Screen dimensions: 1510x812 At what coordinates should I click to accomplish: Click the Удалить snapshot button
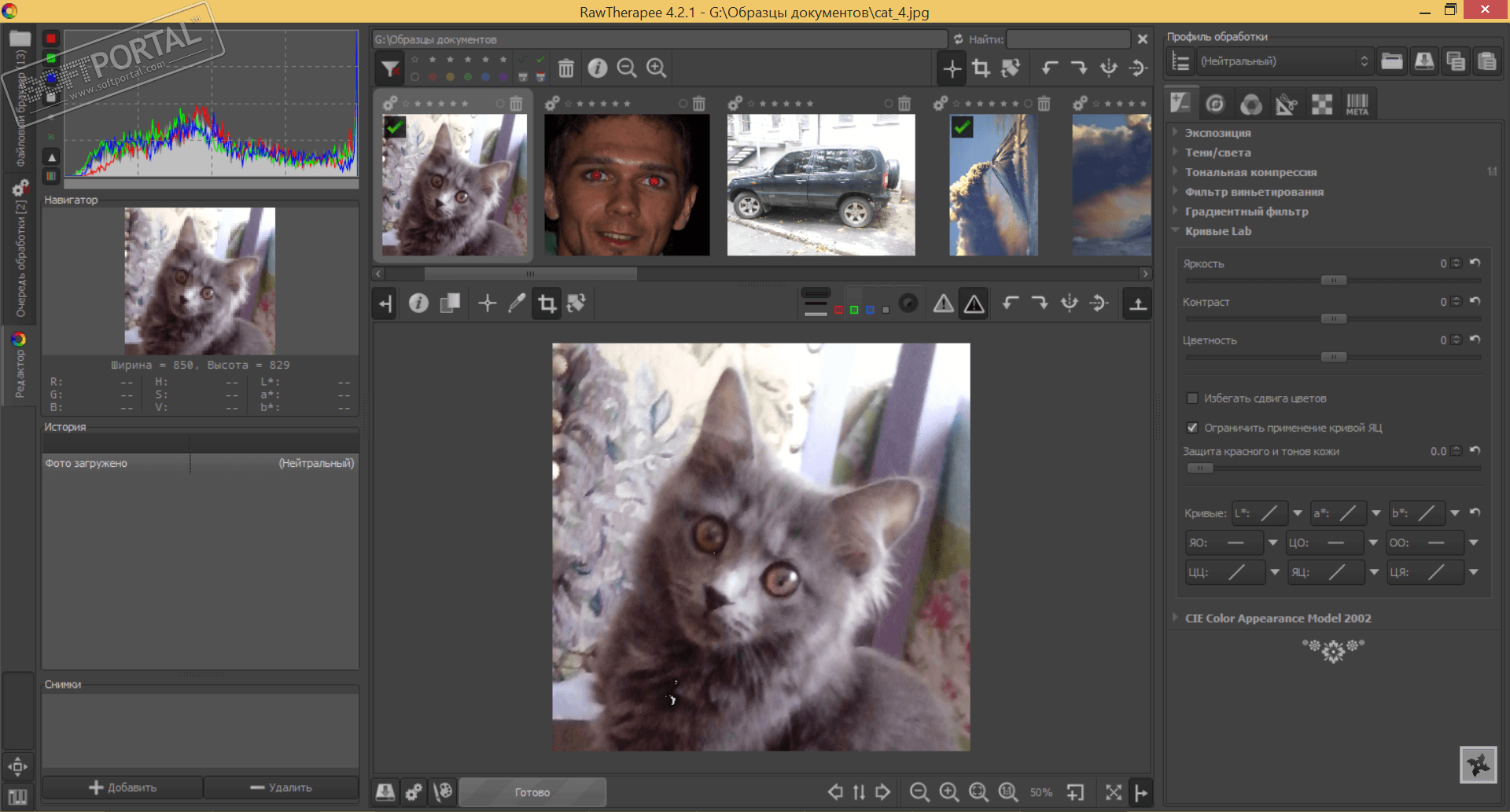click(x=281, y=787)
